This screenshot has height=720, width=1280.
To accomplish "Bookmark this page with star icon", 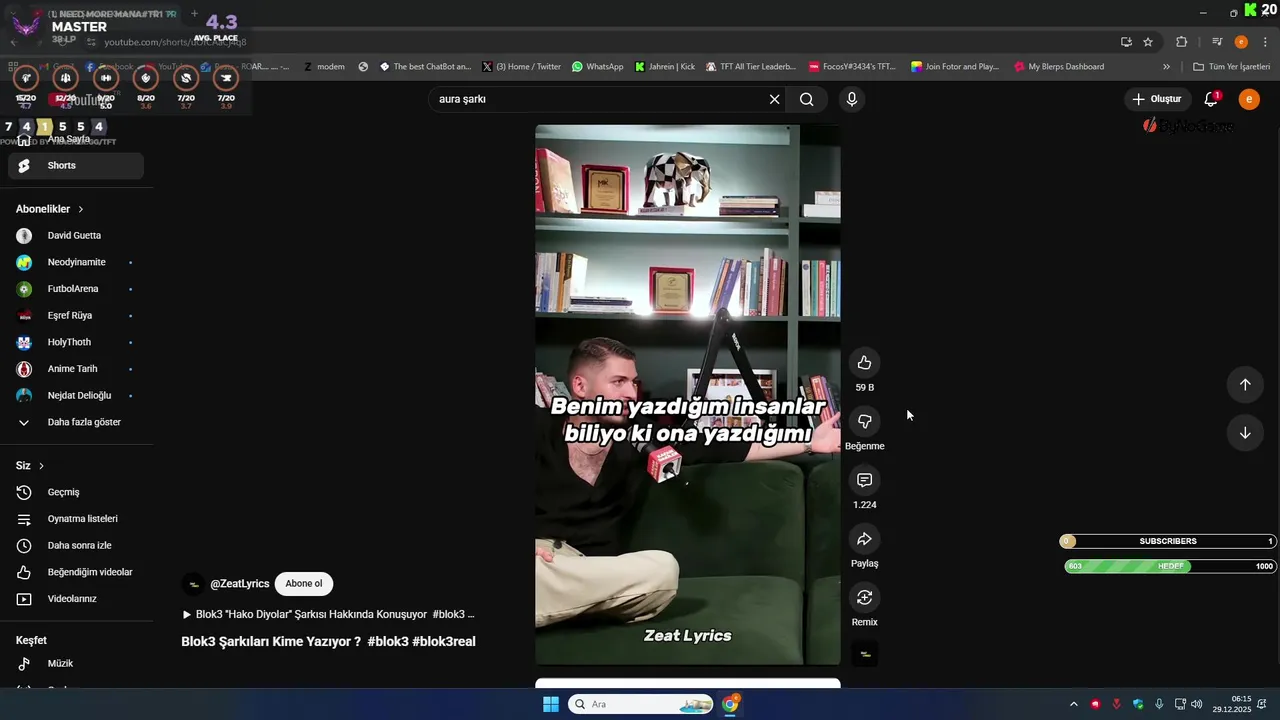I will [x=1148, y=42].
